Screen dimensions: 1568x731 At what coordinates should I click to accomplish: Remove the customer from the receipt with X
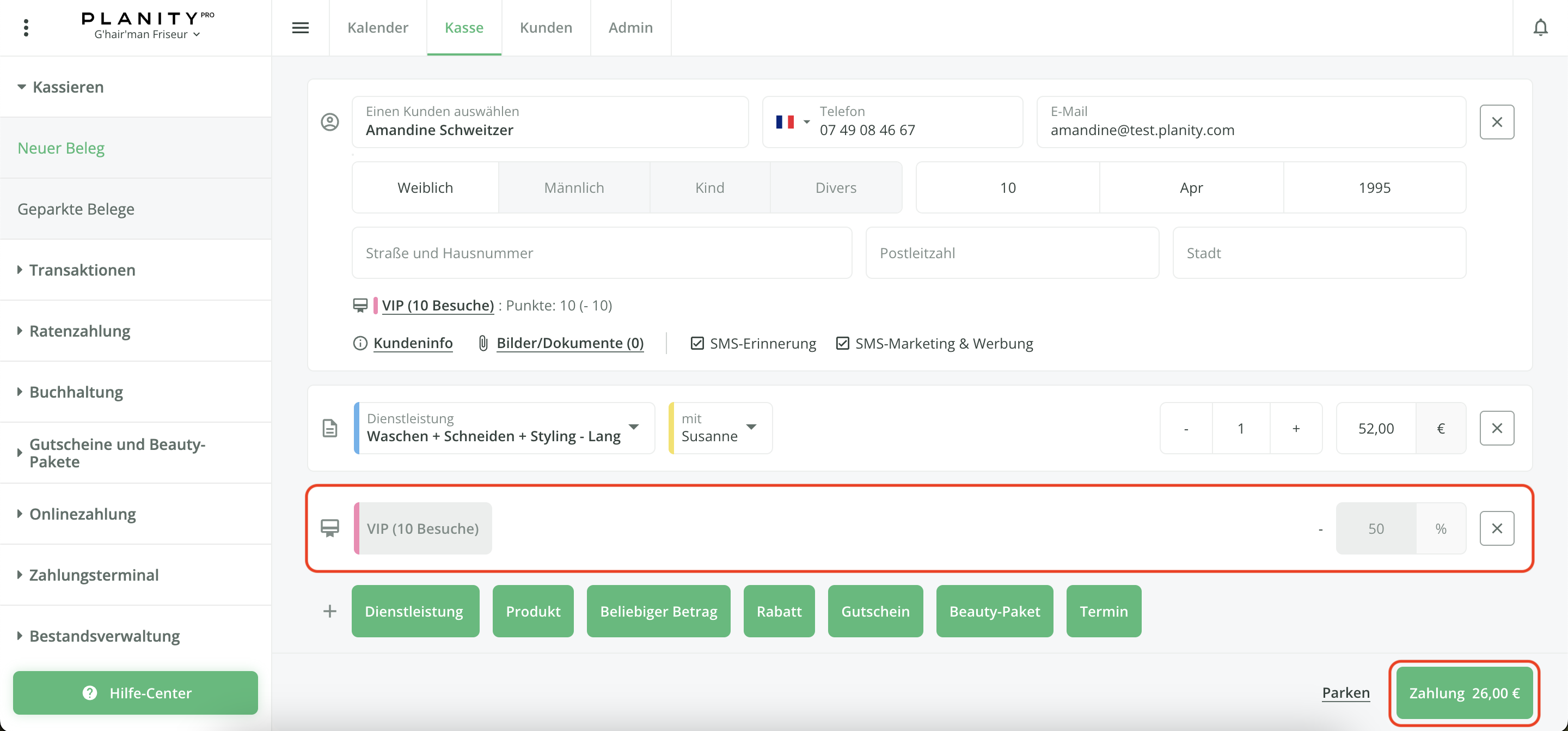[1497, 122]
